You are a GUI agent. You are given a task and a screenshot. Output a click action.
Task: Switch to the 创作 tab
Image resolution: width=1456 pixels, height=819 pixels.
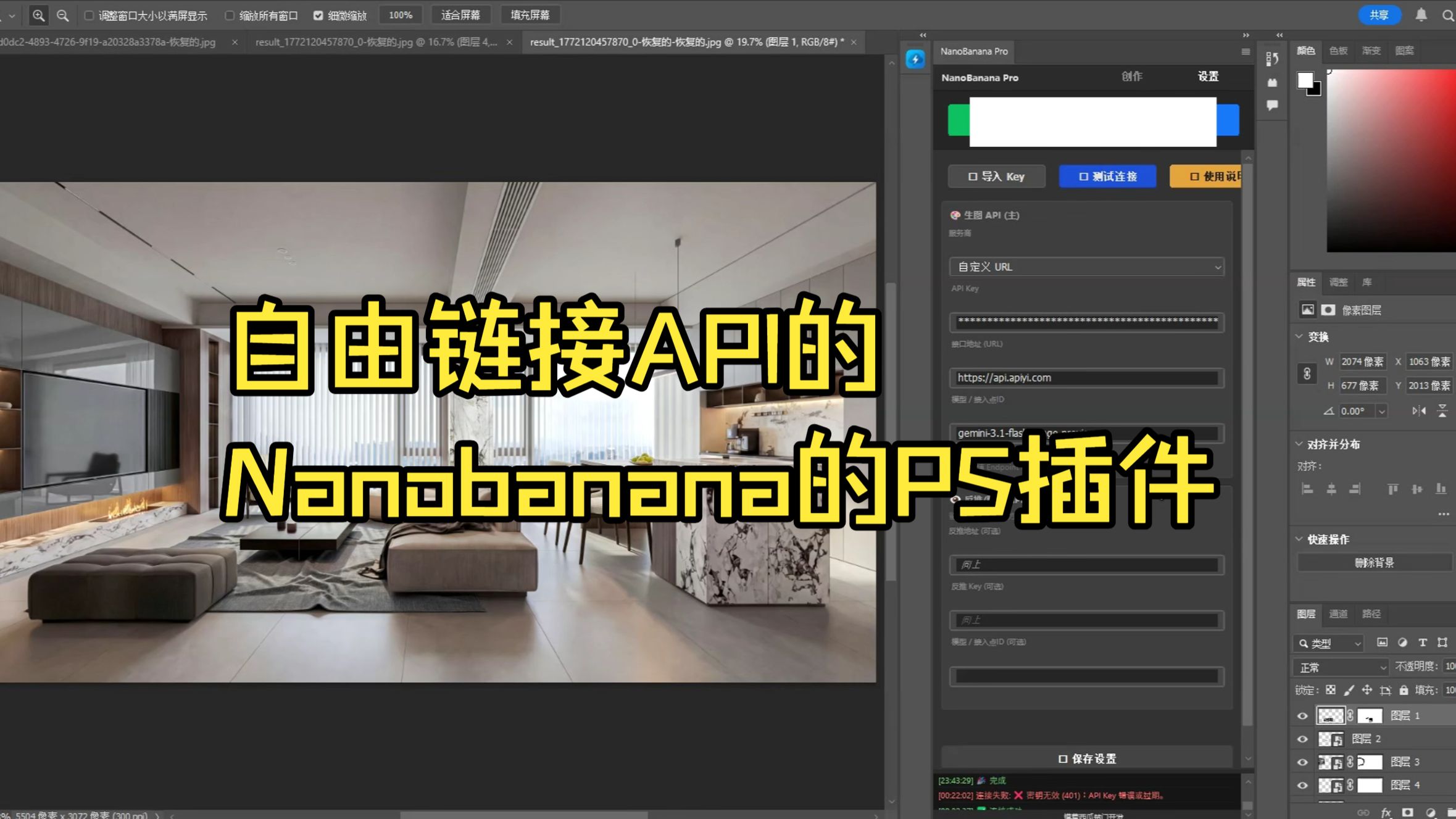1131,77
